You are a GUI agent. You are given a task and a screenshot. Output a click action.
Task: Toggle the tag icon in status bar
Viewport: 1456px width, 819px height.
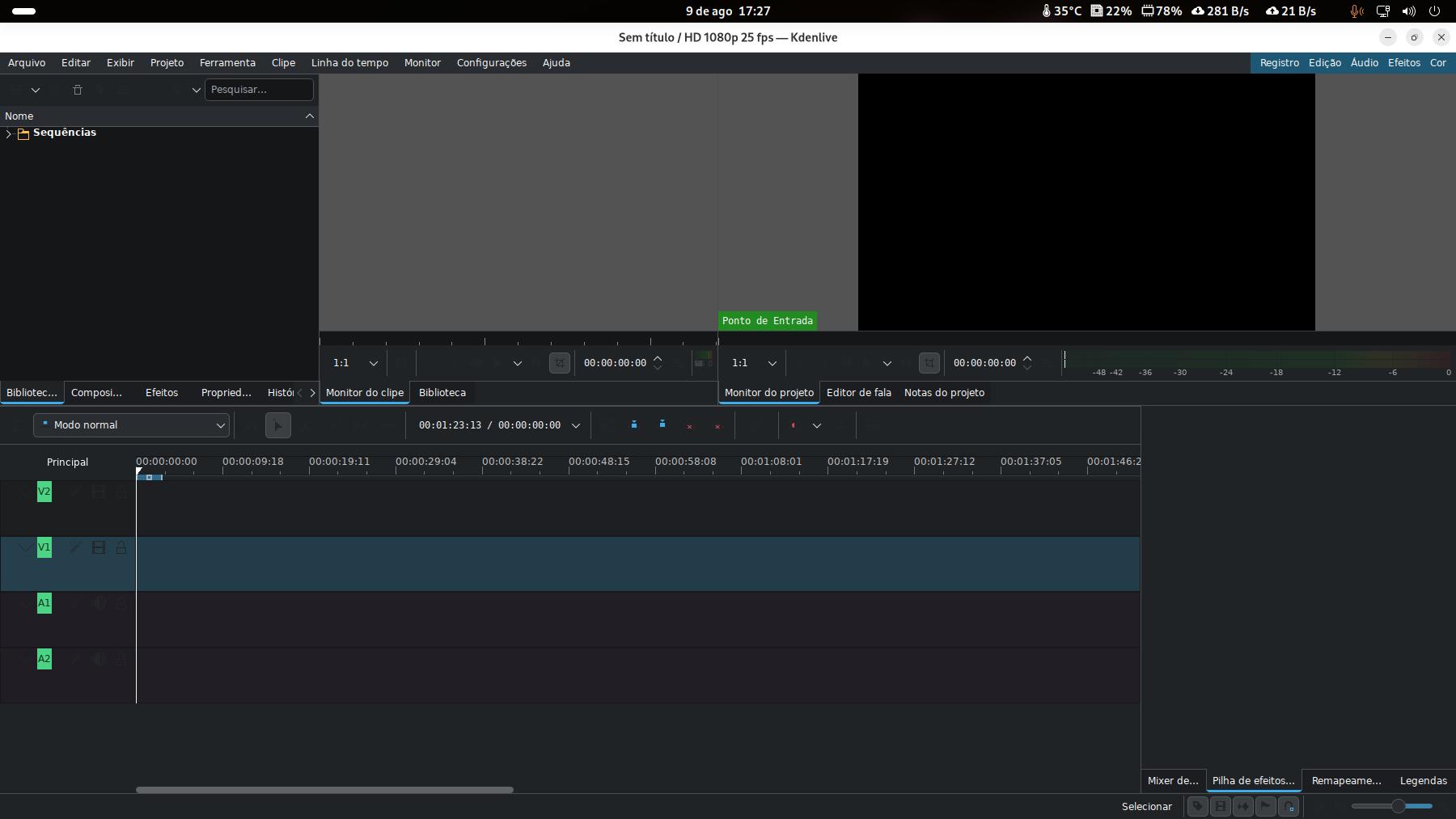coord(1198,807)
